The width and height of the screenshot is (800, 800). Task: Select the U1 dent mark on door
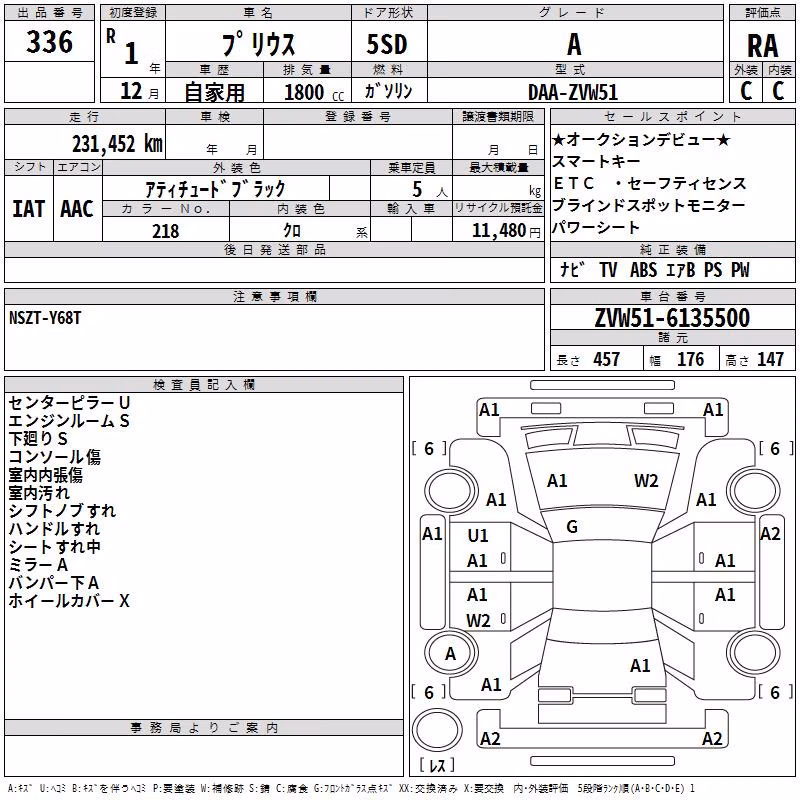[478, 536]
